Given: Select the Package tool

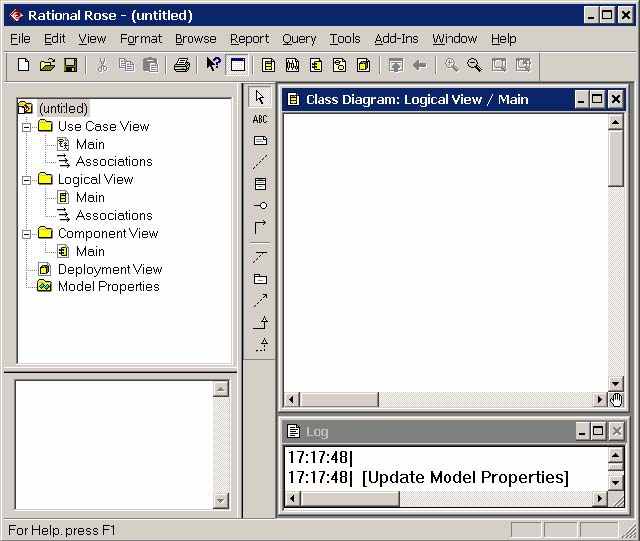Looking at the screenshot, I should pyautogui.click(x=260, y=279).
